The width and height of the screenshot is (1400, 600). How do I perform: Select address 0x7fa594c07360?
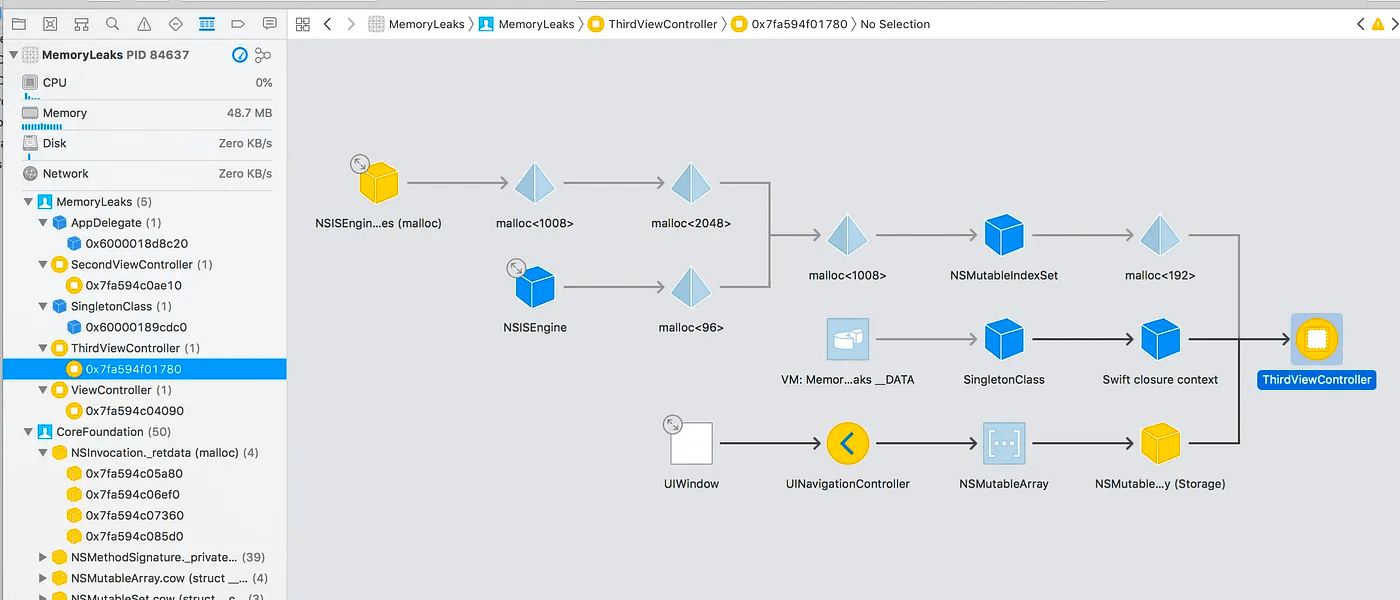point(132,516)
